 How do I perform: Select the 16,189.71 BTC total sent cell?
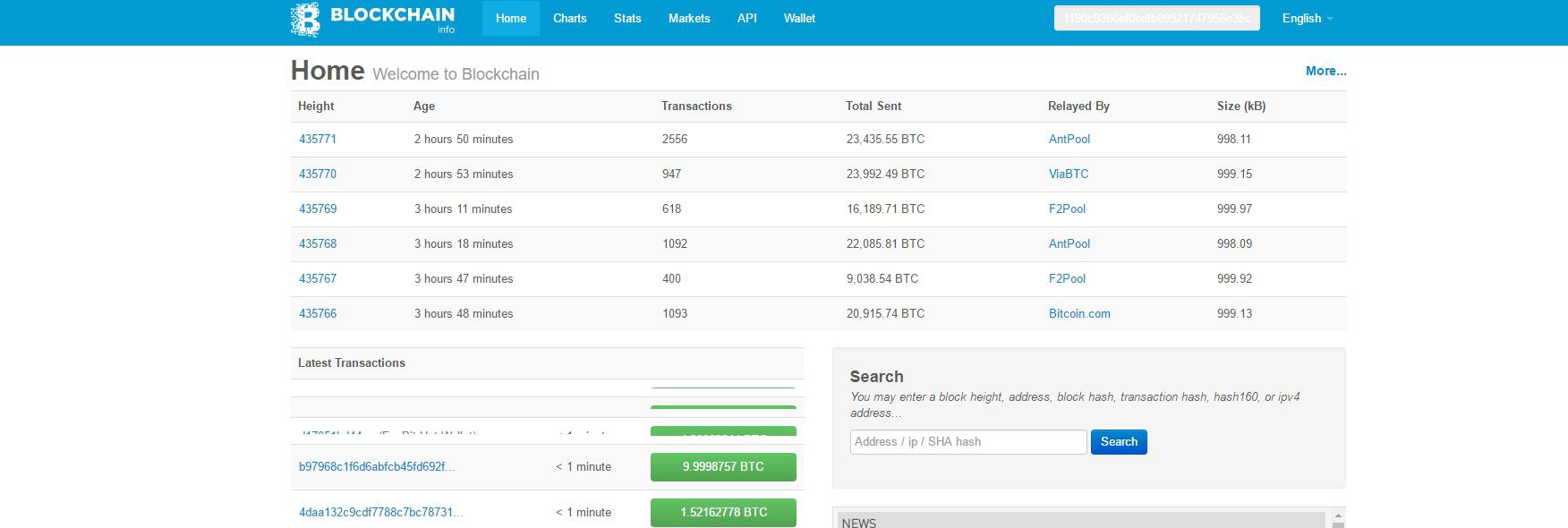885,209
